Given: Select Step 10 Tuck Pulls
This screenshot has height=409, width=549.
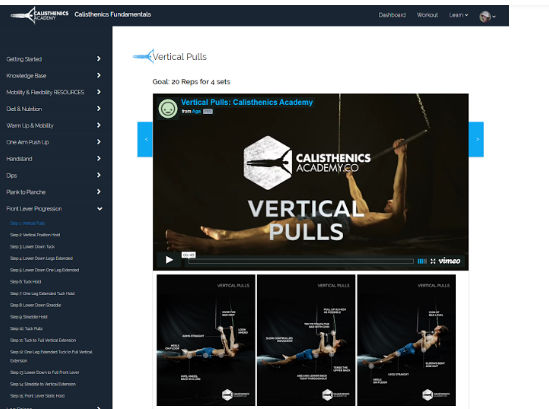Looking at the screenshot, I should pyautogui.click(x=26, y=328).
